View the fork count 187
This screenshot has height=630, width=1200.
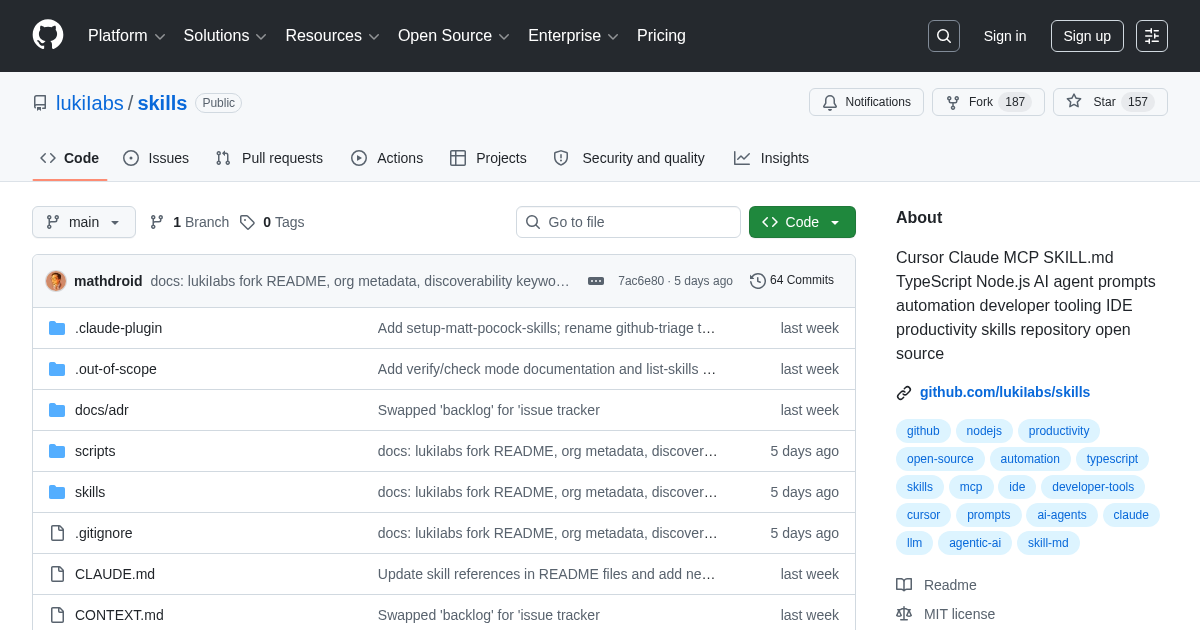1015,102
